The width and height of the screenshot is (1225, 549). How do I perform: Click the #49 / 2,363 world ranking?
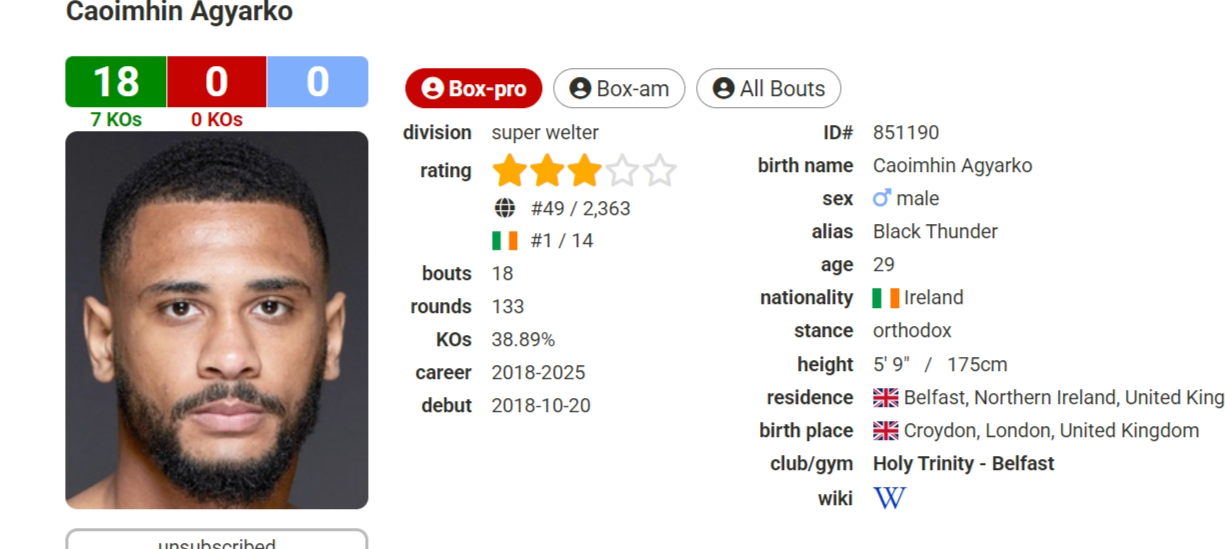point(580,209)
